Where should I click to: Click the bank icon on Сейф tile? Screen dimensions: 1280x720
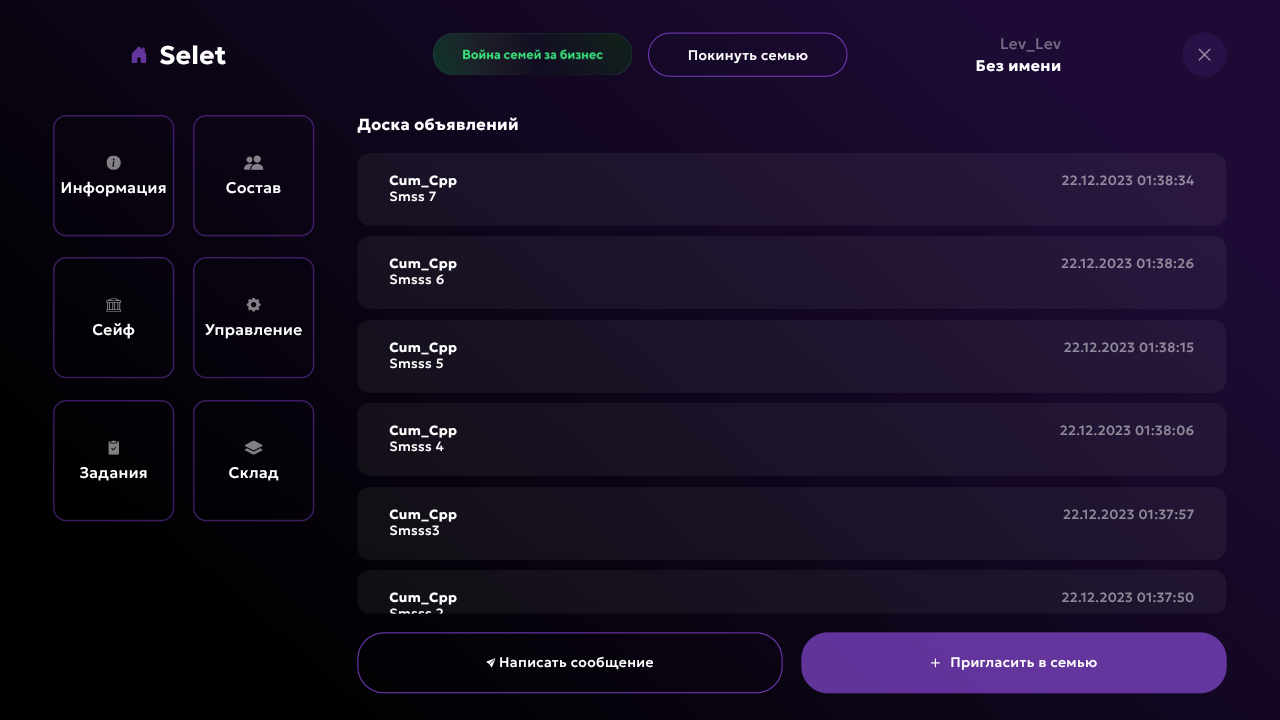113,305
